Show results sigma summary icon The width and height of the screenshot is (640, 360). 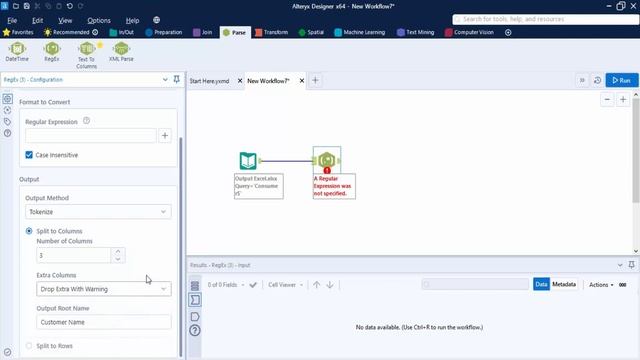click(x=195, y=300)
